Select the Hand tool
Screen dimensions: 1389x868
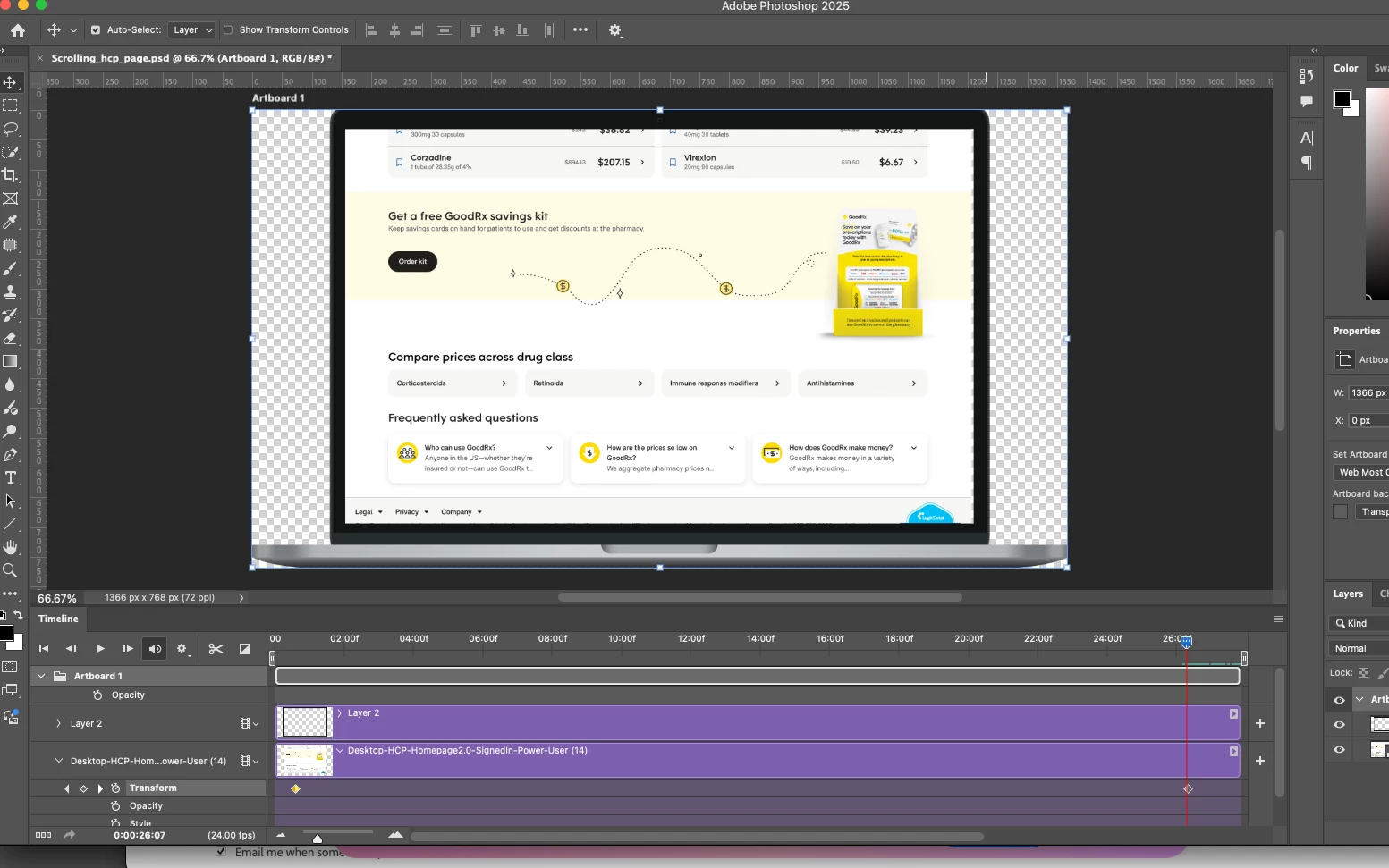coord(11,547)
